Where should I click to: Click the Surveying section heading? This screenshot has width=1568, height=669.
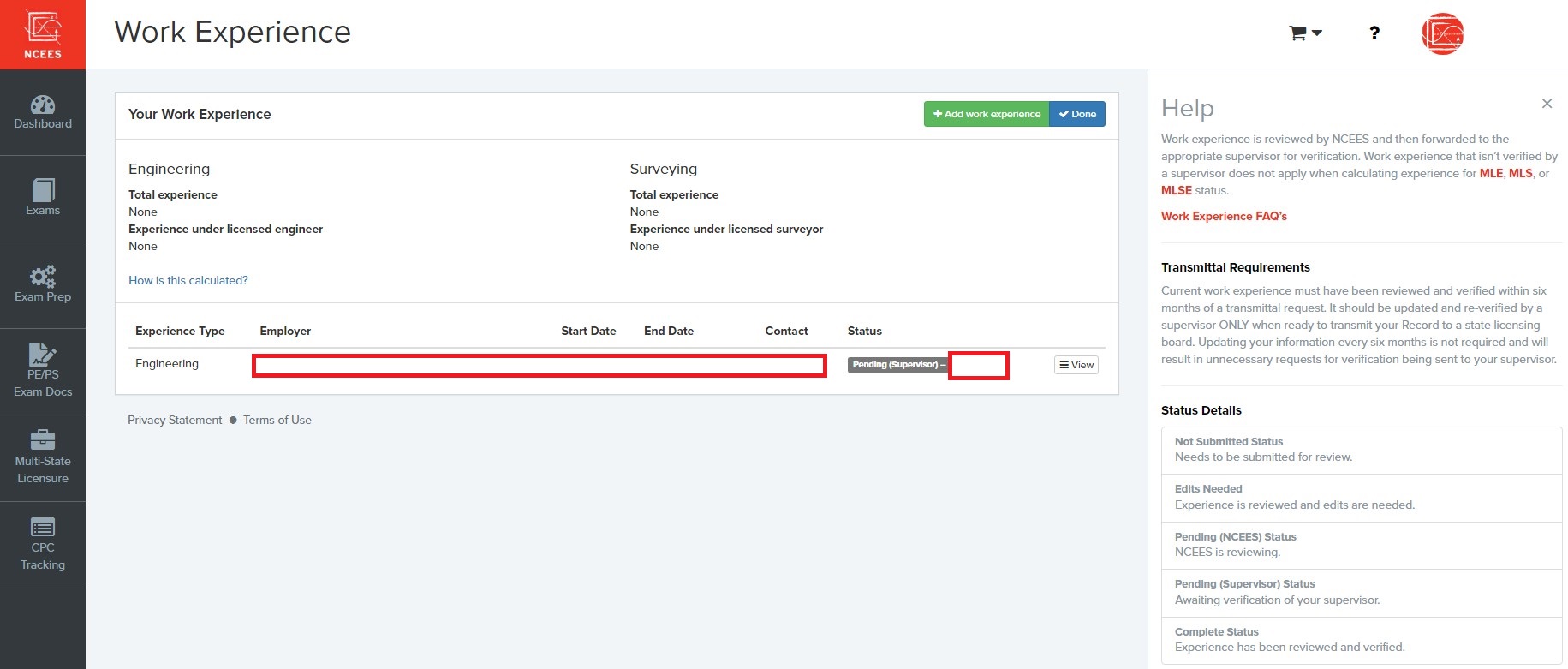click(x=664, y=169)
